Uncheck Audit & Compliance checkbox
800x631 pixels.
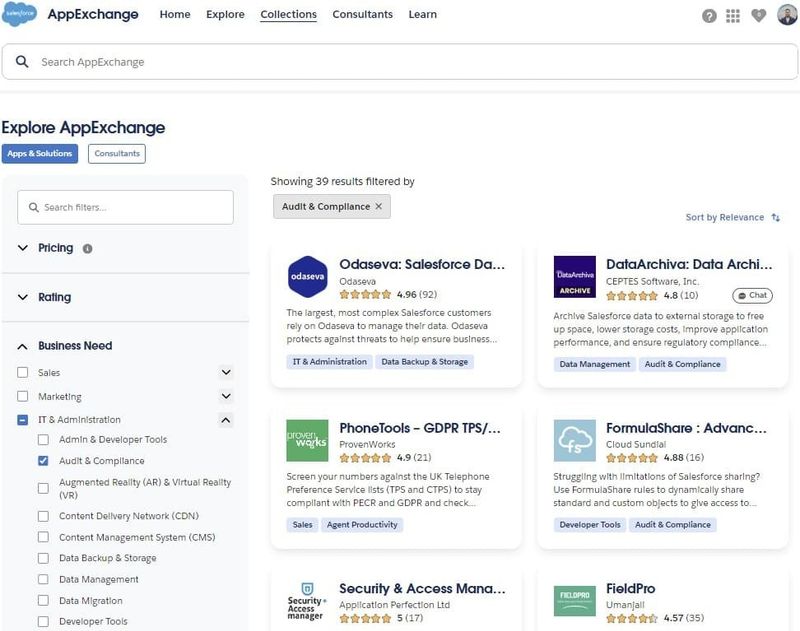[x=43, y=461]
